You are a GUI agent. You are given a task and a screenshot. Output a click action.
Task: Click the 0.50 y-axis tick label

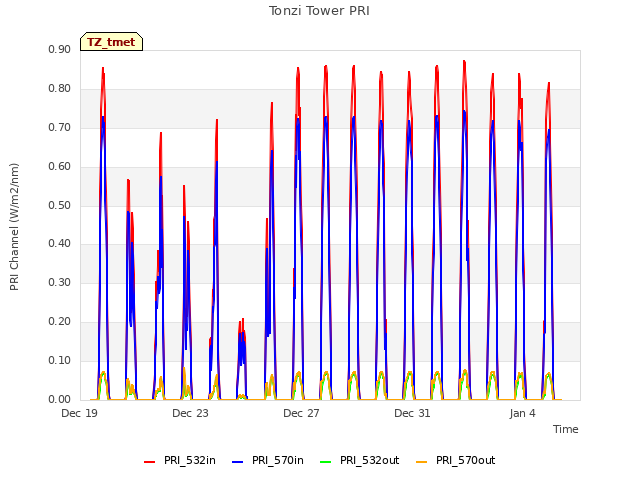[60, 205]
